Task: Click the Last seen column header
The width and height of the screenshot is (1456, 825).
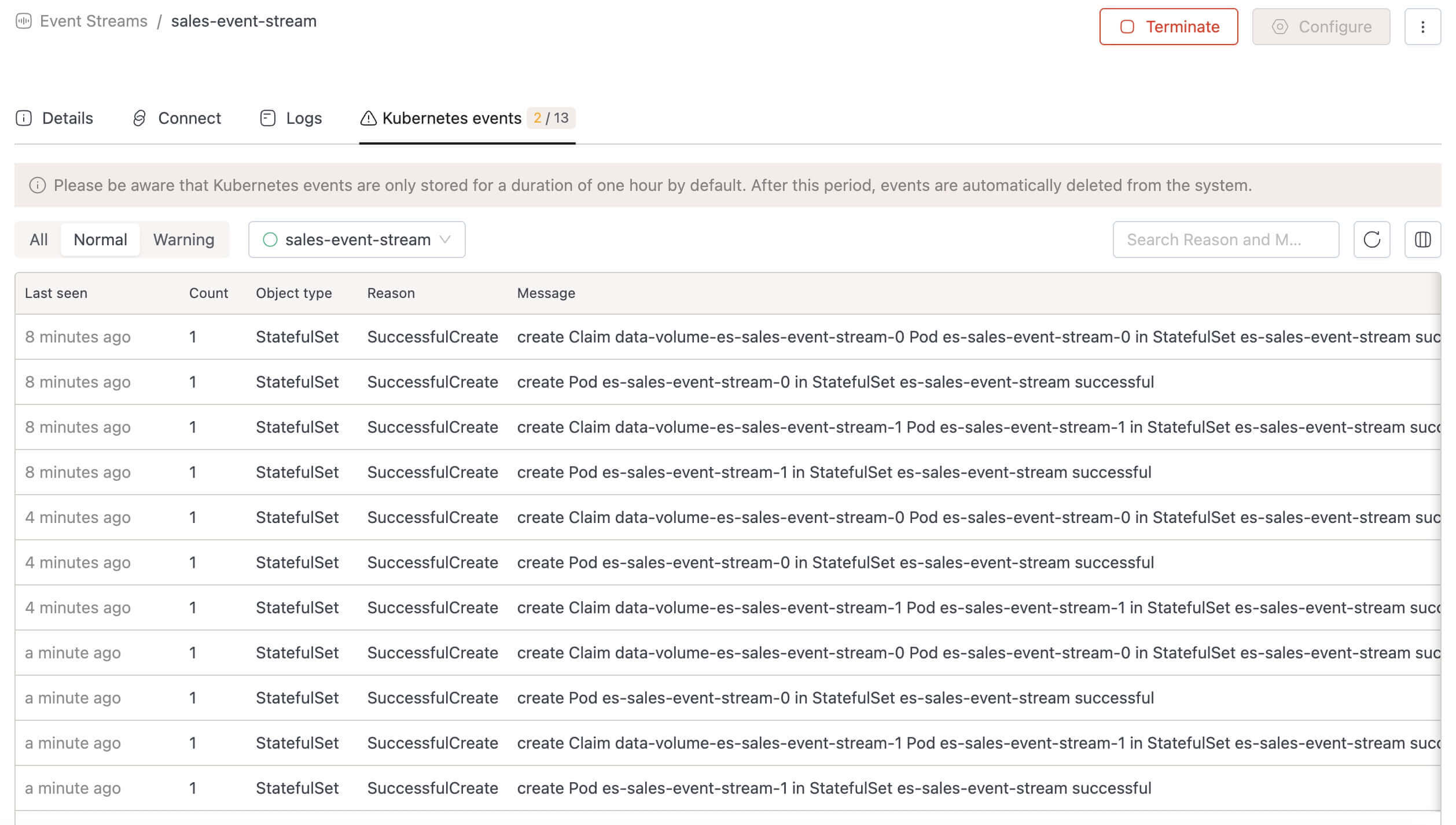Action: point(56,293)
